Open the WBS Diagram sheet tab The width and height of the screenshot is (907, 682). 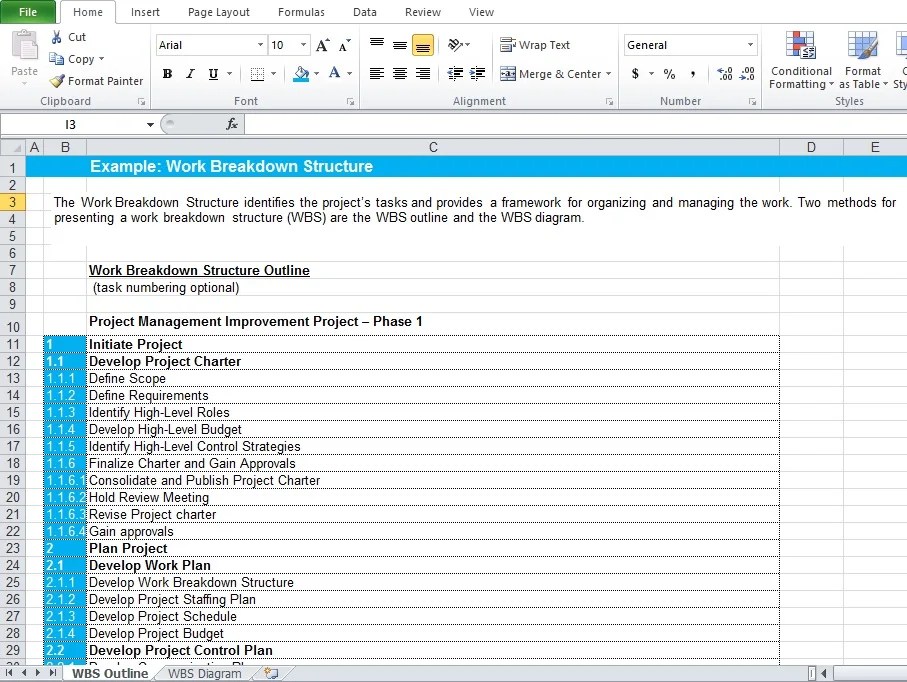point(205,673)
